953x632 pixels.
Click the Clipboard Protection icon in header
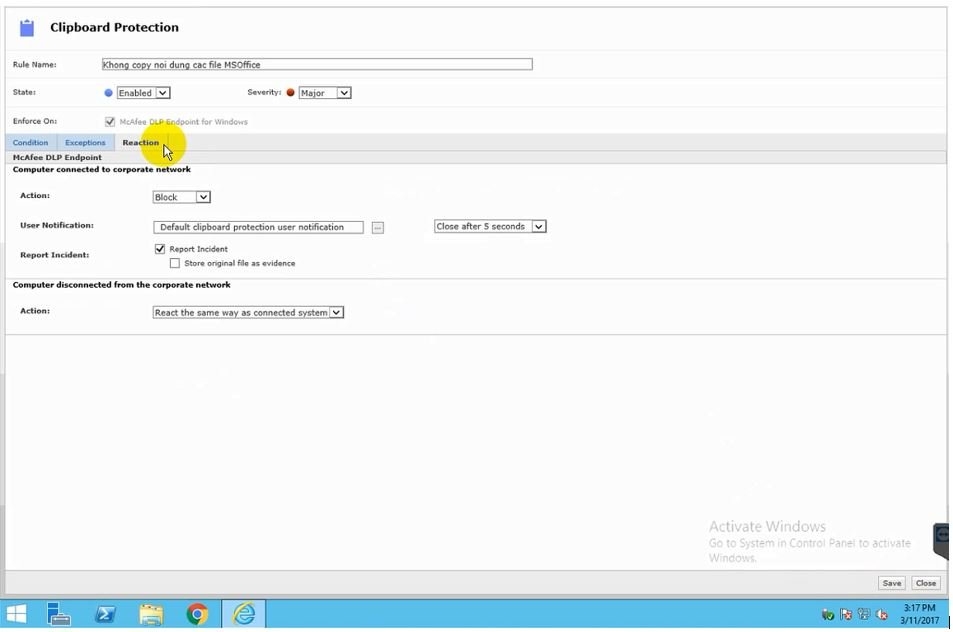(27, 28)
